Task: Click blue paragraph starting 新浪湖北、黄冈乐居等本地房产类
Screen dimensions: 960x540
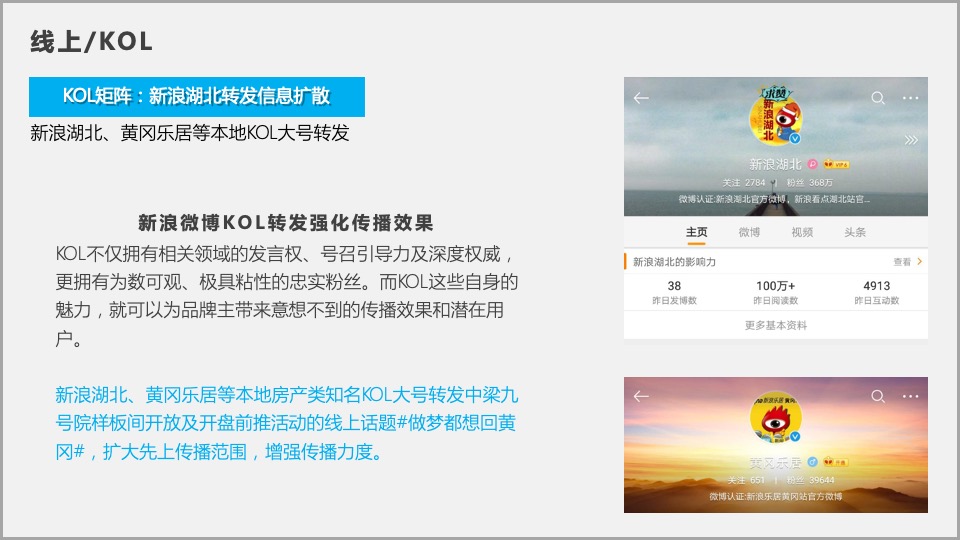Action: [287, 423]
